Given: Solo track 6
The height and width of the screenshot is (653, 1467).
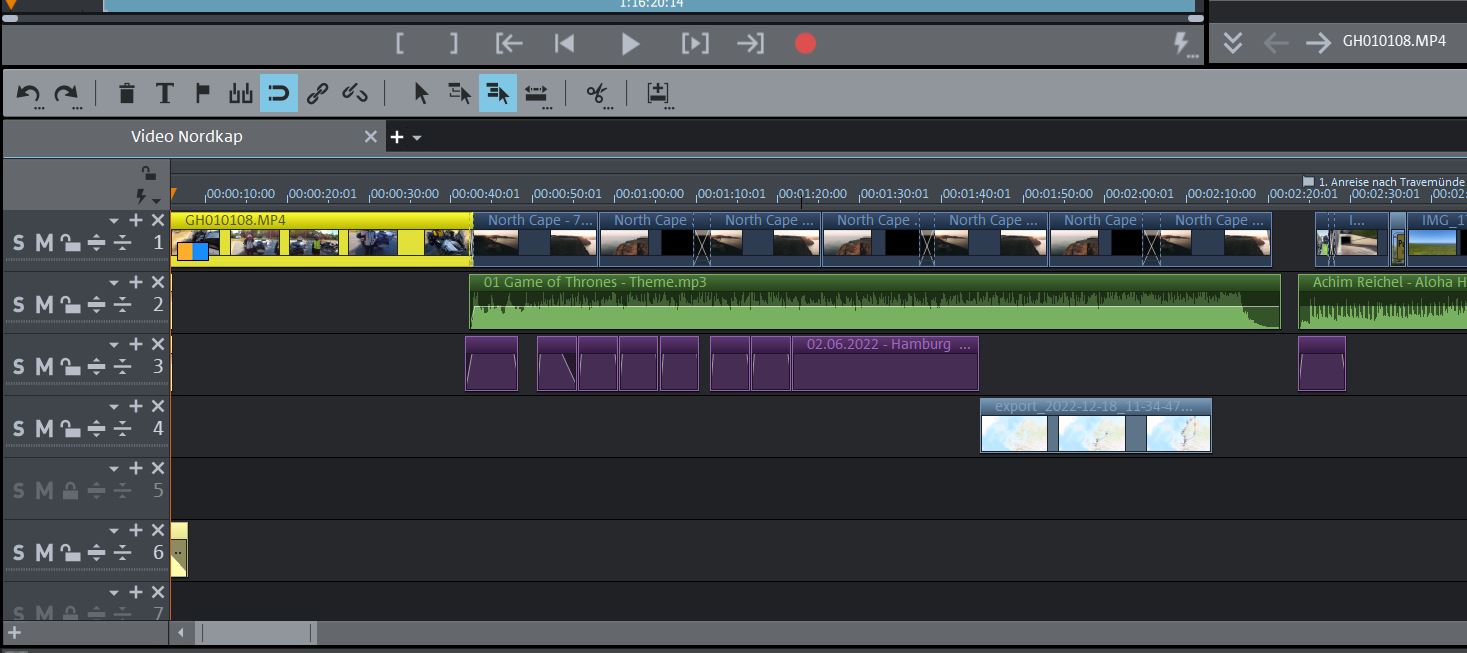Looking at the screenshot, I should [19, 553].
